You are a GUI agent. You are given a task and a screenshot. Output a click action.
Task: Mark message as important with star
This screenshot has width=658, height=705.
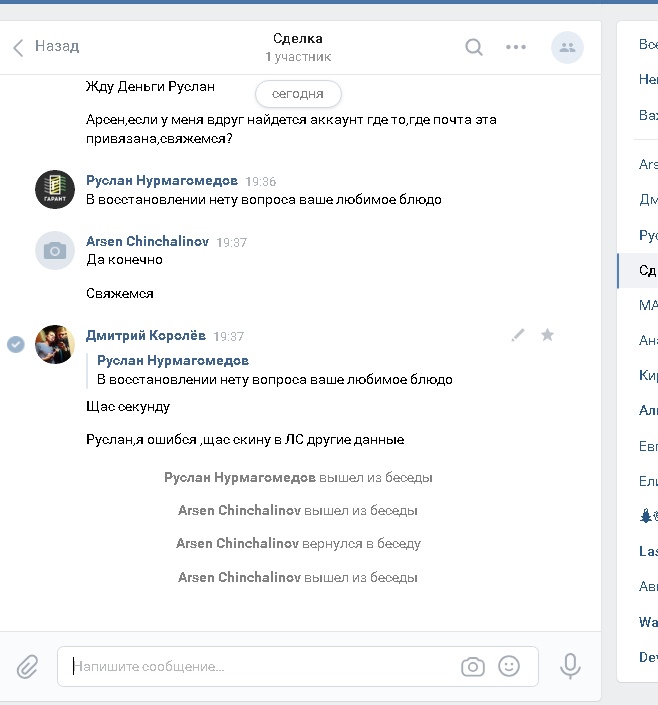tap(547, 335)
